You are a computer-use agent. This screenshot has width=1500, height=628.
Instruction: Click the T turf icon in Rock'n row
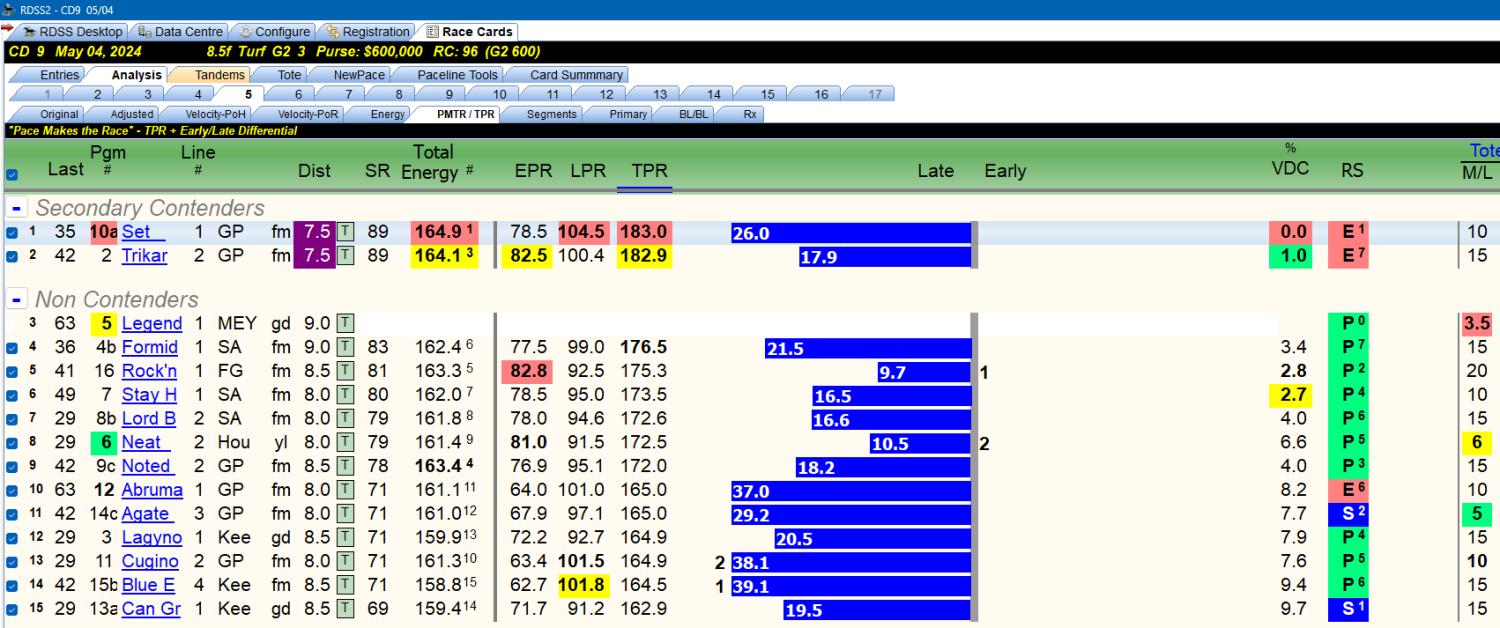click(x=345, y=371)
